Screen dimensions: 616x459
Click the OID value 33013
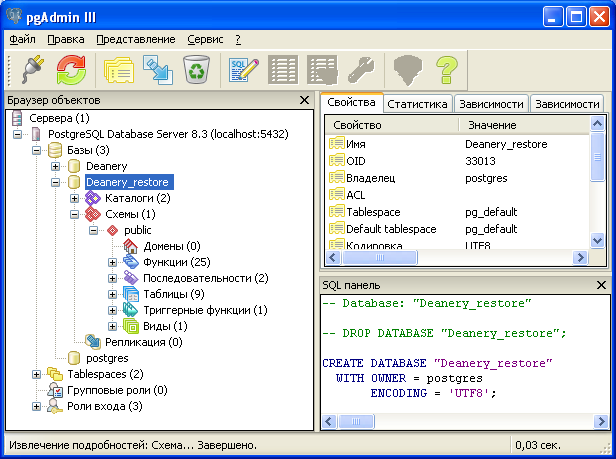[x=480, y=161]
